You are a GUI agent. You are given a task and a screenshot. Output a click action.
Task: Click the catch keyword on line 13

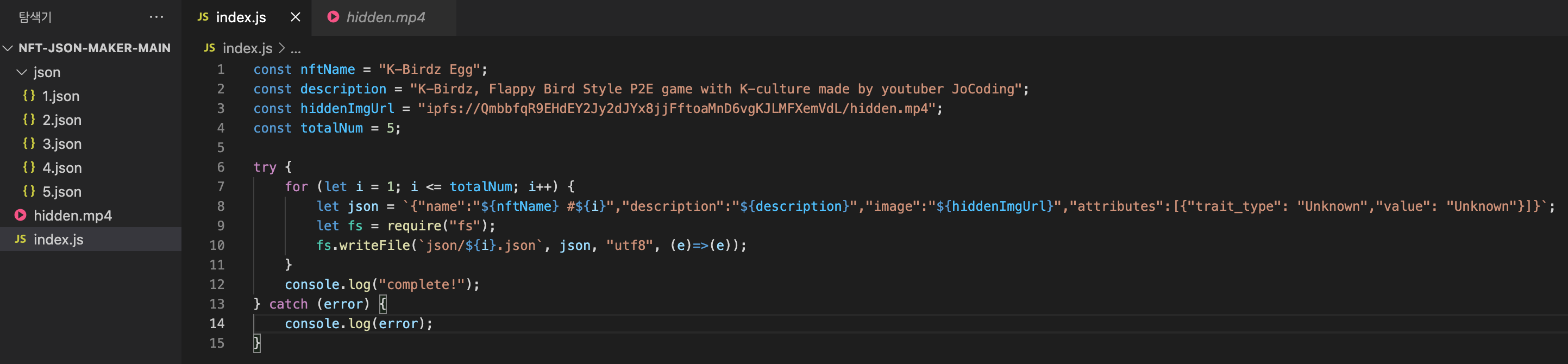[288, 304]
